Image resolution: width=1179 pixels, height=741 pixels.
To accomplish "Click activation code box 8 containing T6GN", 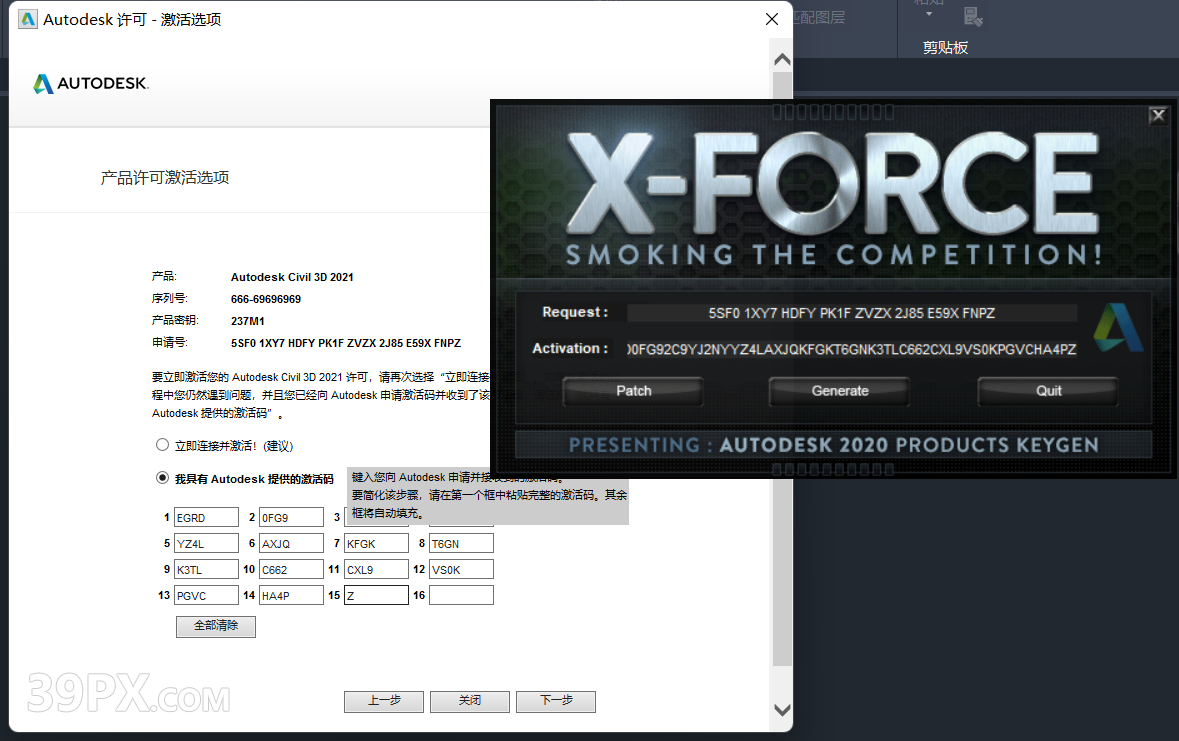I will pyautogui.click(x=461, y=543).
